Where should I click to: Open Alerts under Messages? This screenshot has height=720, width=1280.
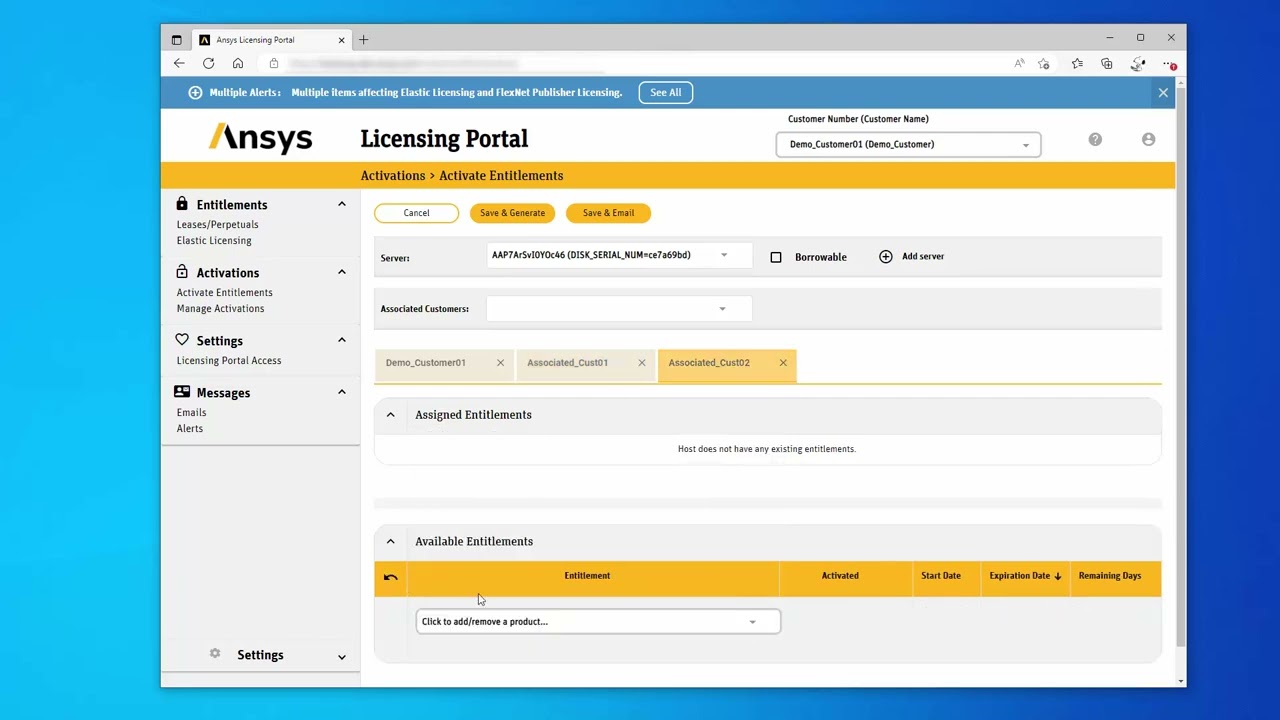(190, 429)
